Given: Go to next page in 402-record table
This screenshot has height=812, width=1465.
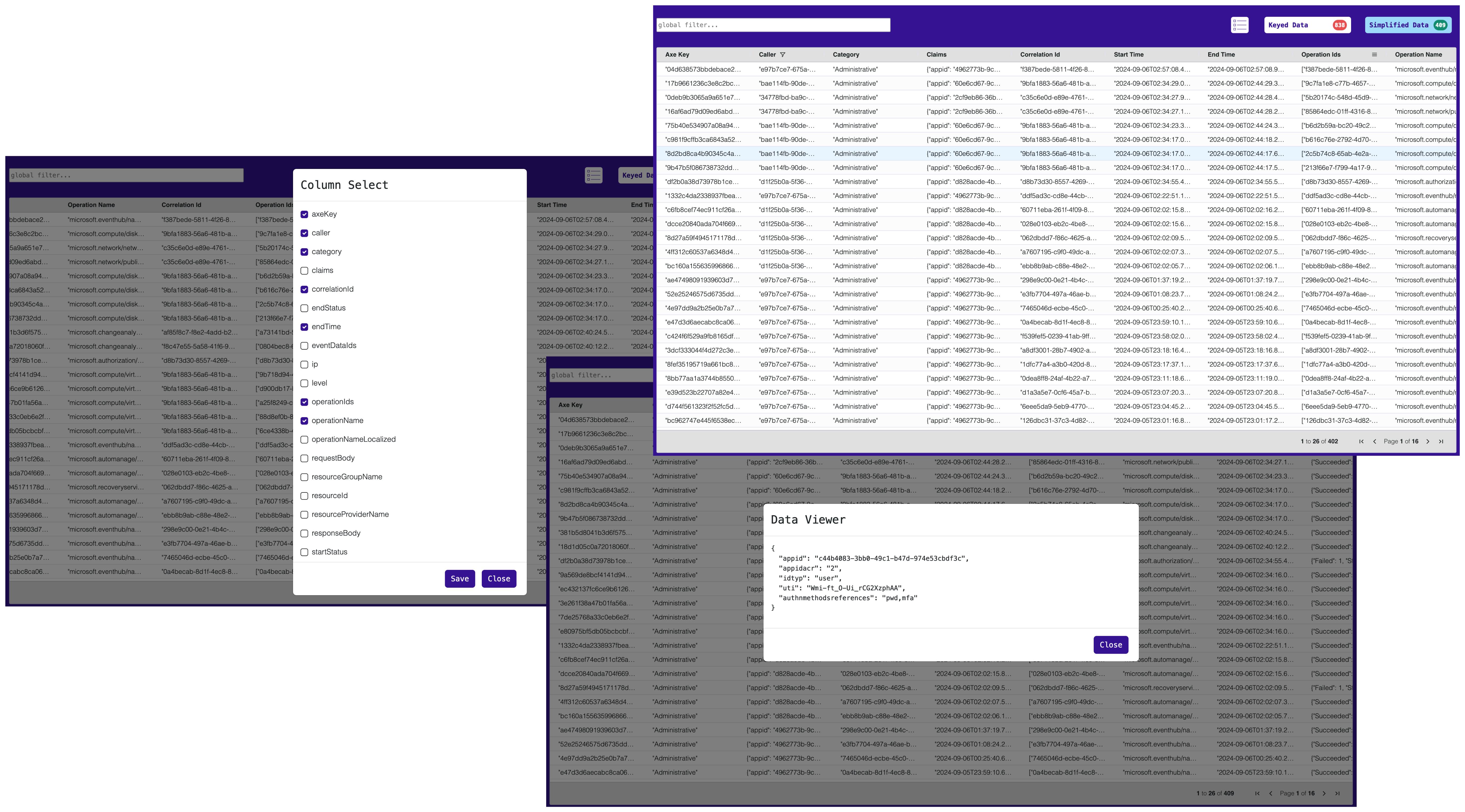Looking at the screenshot, I should (1427, 441).
